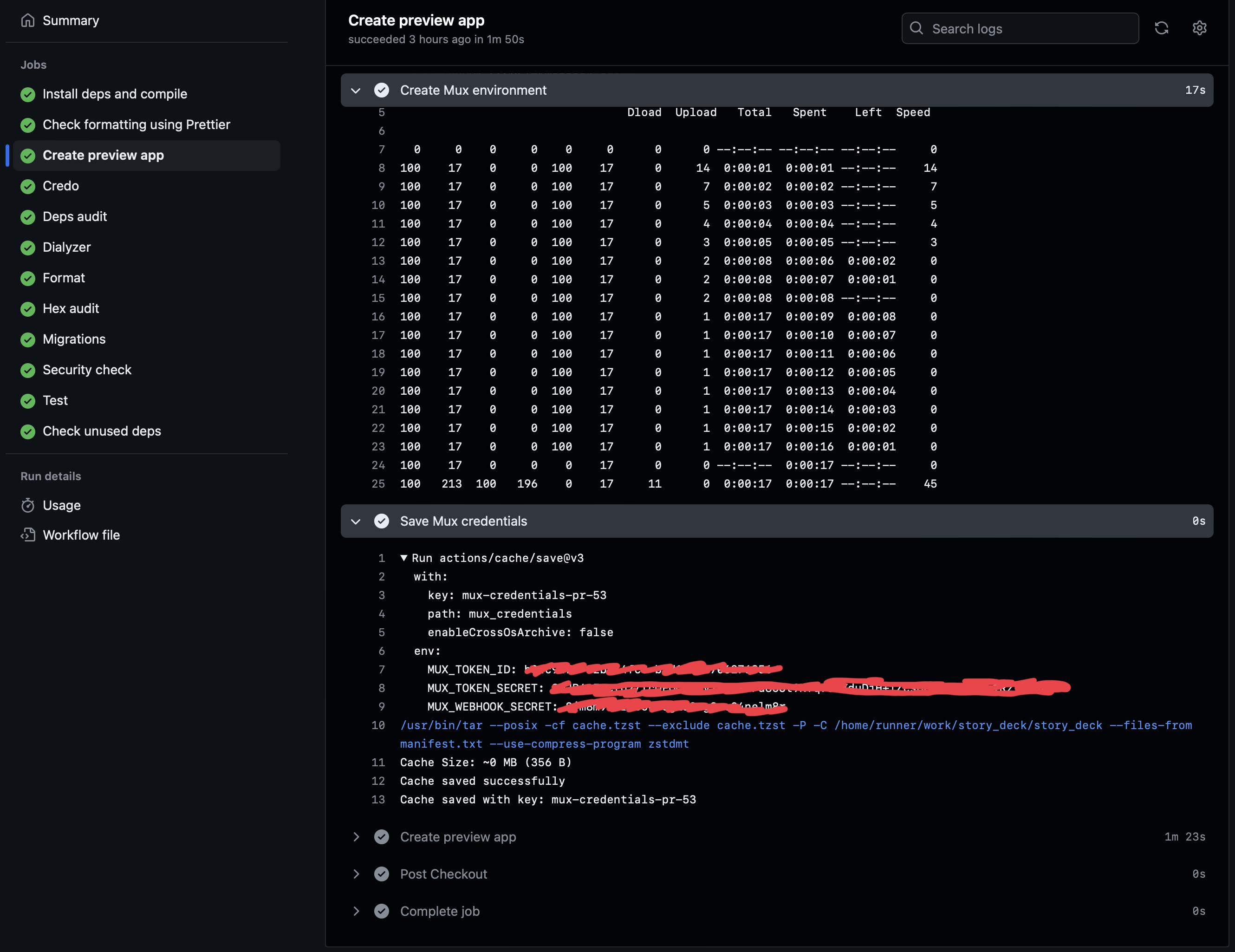Select the Dialyzer job

click(67, 247)
